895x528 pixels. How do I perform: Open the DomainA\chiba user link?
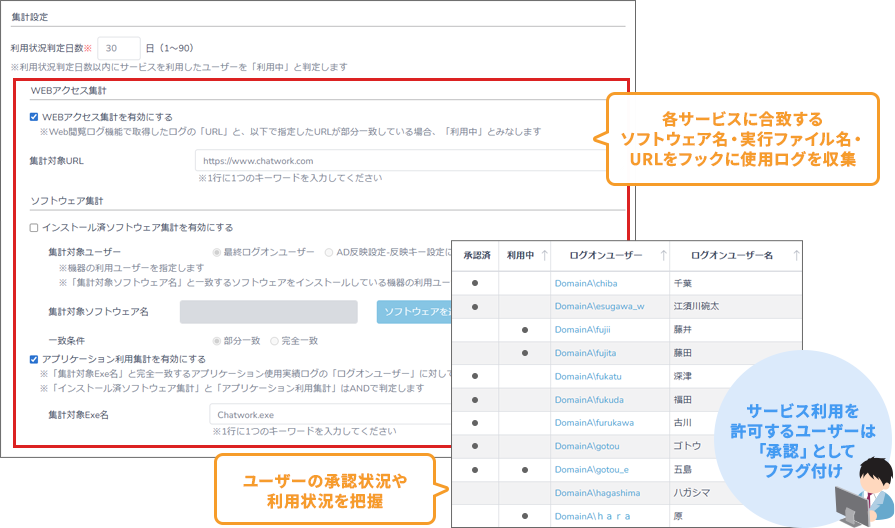[586, 283]
